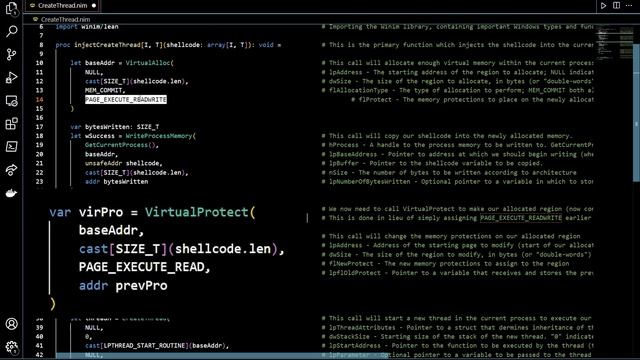
Task: Open the Accounts menu
Action: (x=11, y=324)
